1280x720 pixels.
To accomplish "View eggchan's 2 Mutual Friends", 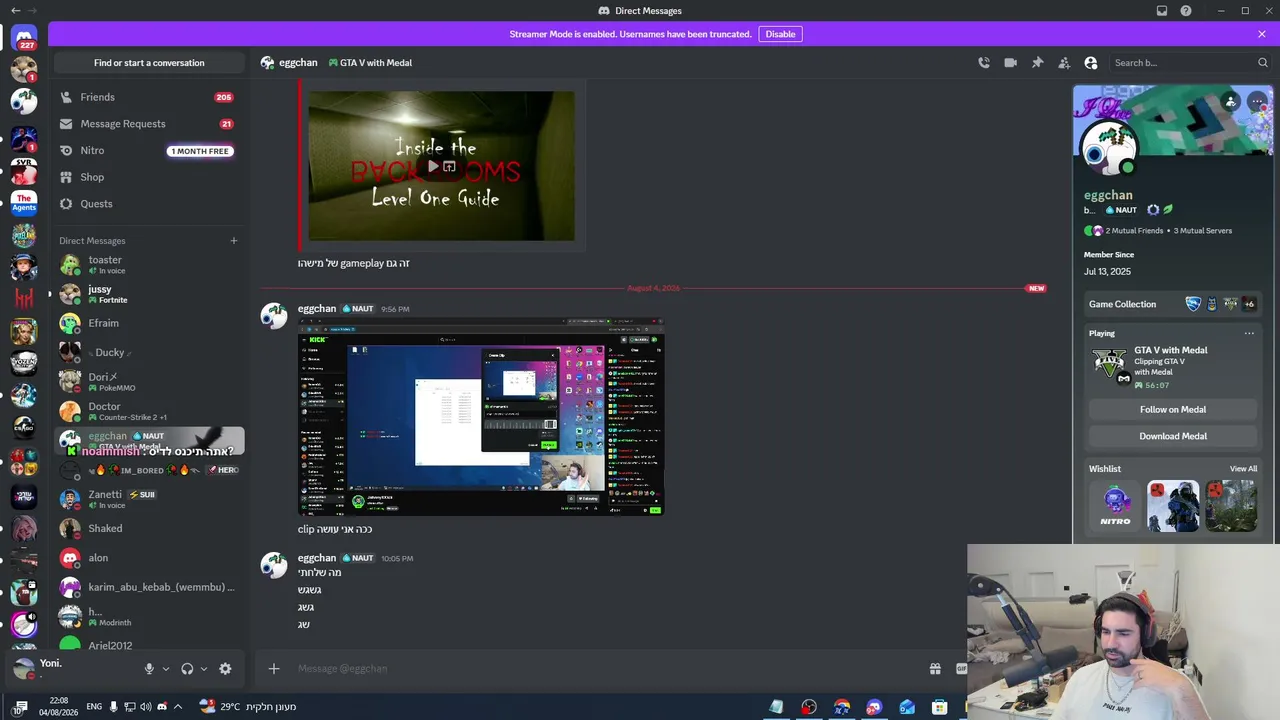I will pos(1124,231).
